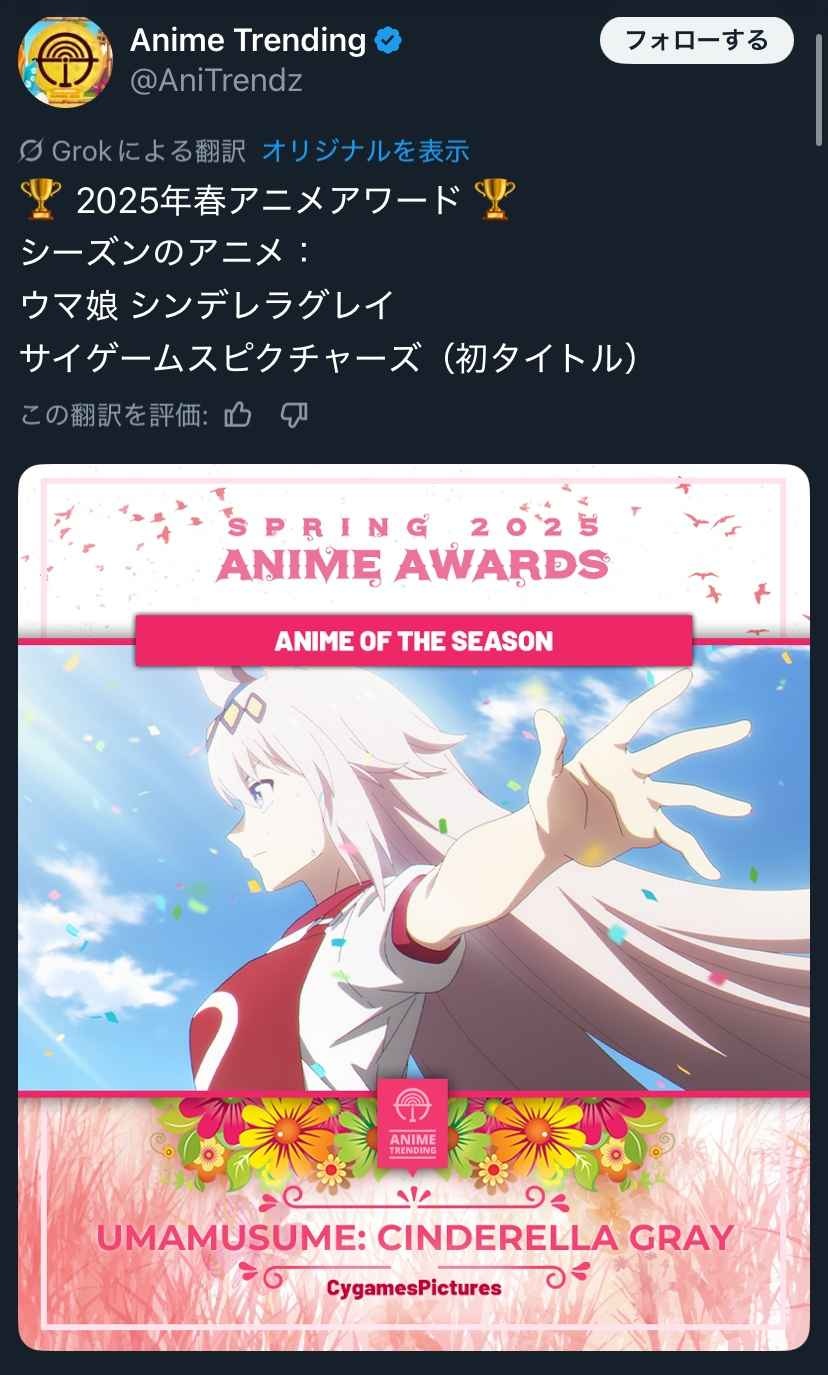Tap the ANIME OF THE SEASON banner
This screenshot has height=1375, width=828.
pyautogui.click(x=413, y=641)
